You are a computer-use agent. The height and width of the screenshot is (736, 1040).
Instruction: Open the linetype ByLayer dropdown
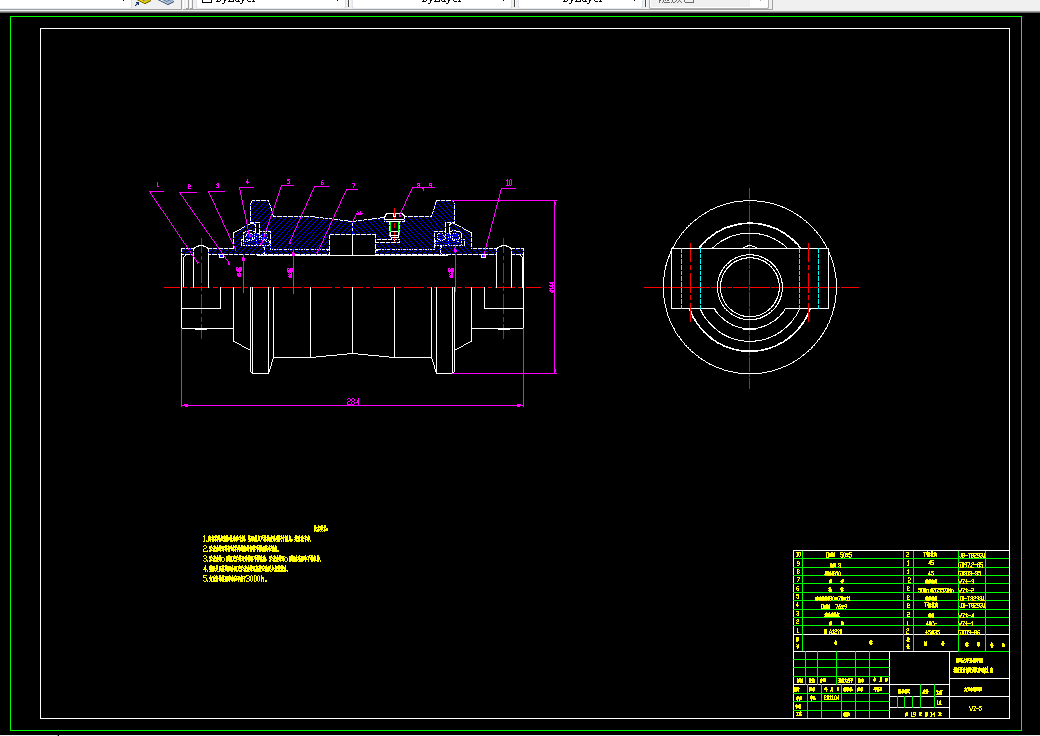coord(432,2)
